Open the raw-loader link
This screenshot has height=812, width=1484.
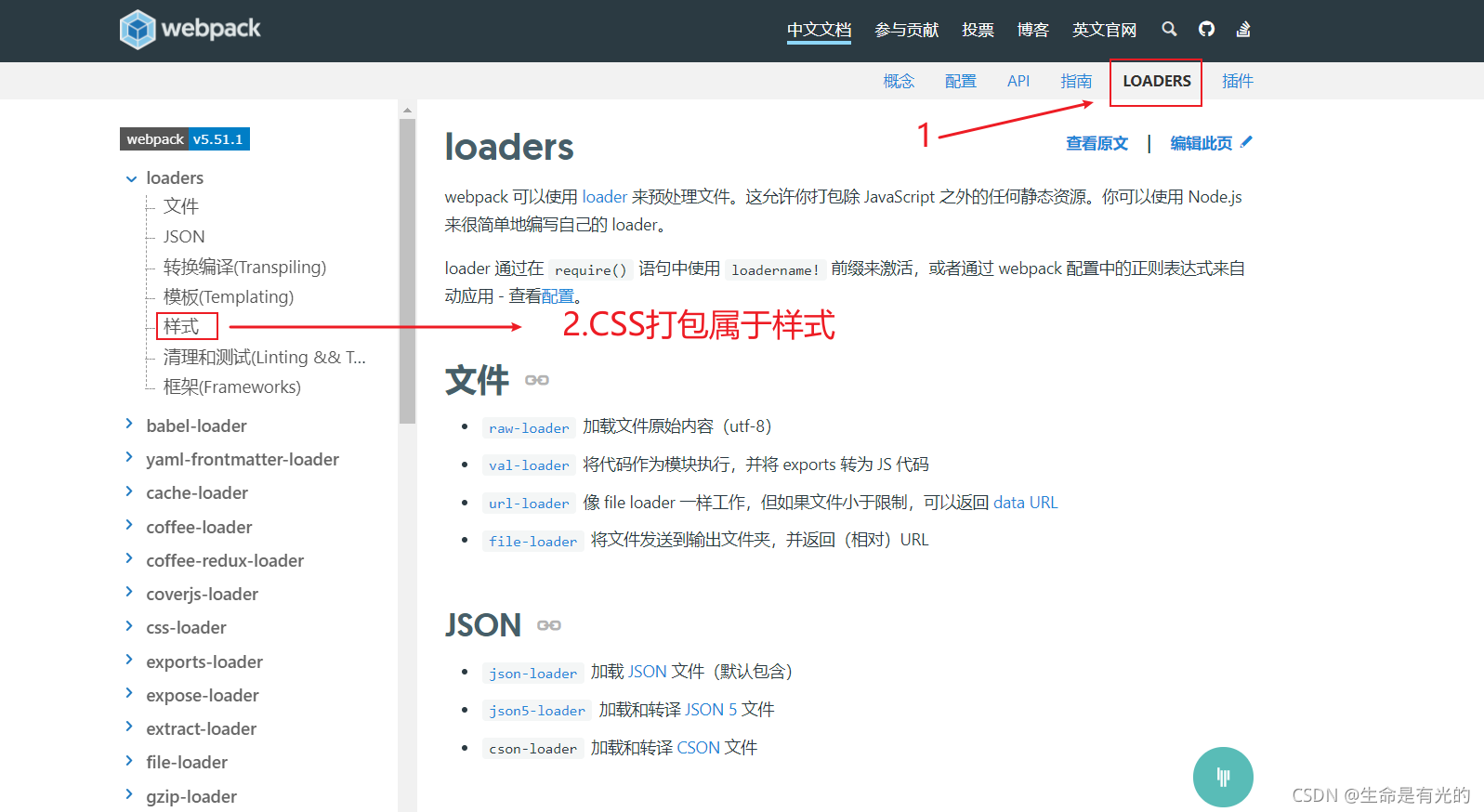point(529,427)
